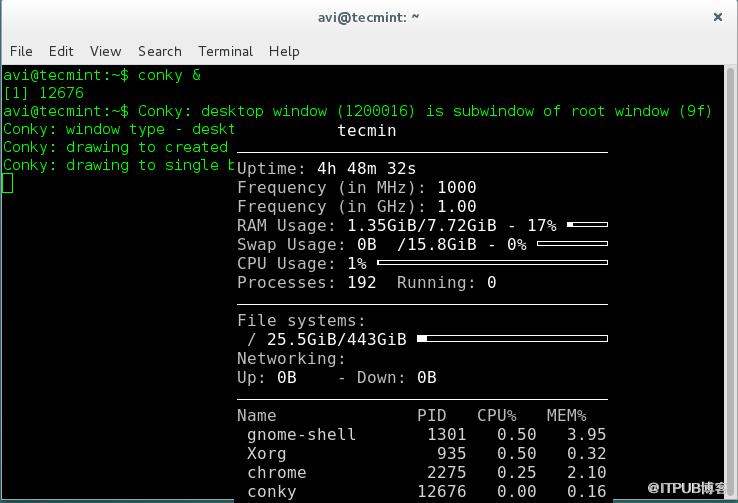Click the window title 'avi@tecmint: ~'
Viewport: 738px width, 503px height.
pyautogui.click(x=369, y=17)
